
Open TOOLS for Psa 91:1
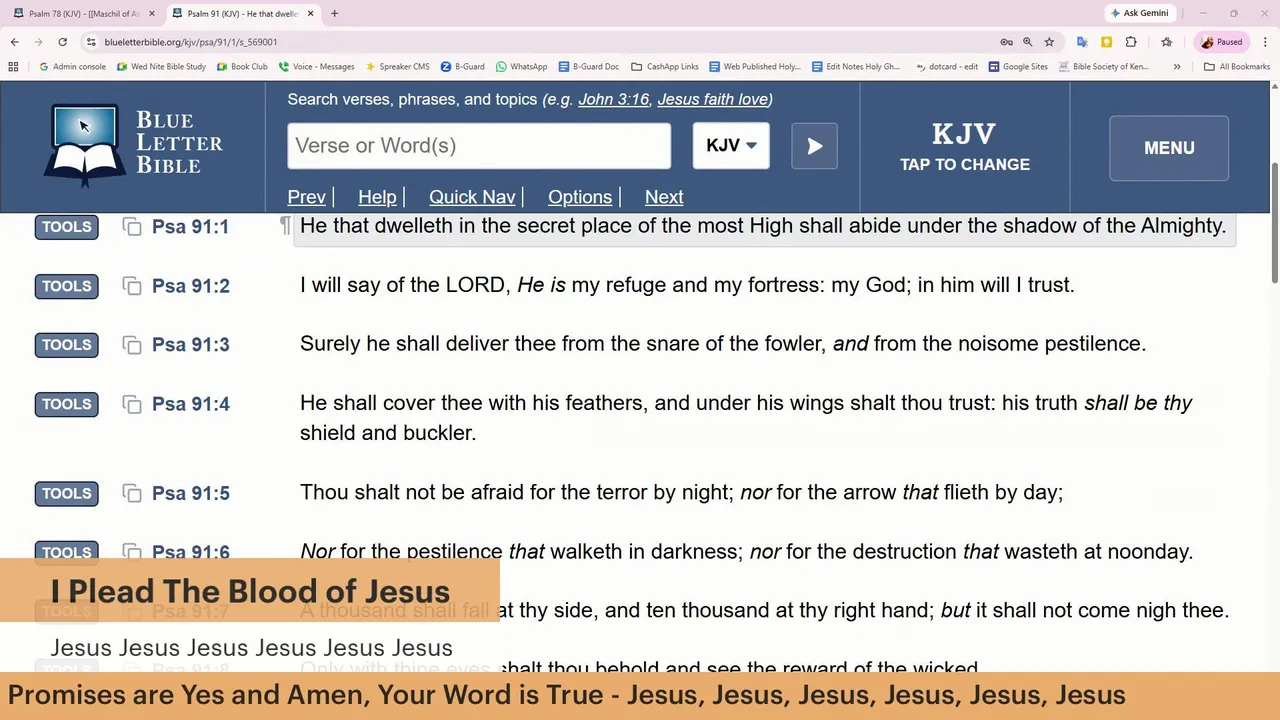(x=67, y=227)
